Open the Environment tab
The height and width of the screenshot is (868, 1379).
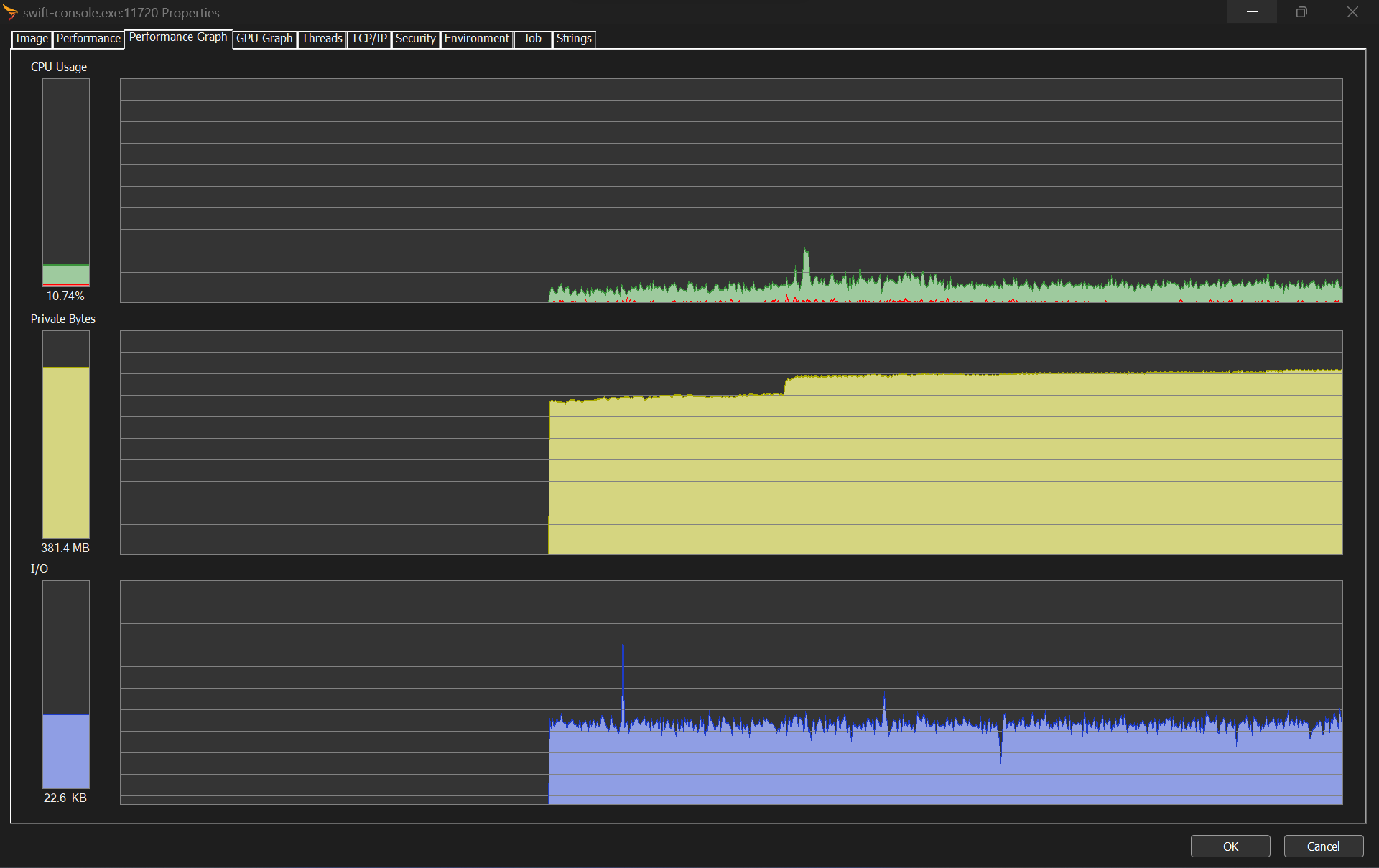(476, 39)
